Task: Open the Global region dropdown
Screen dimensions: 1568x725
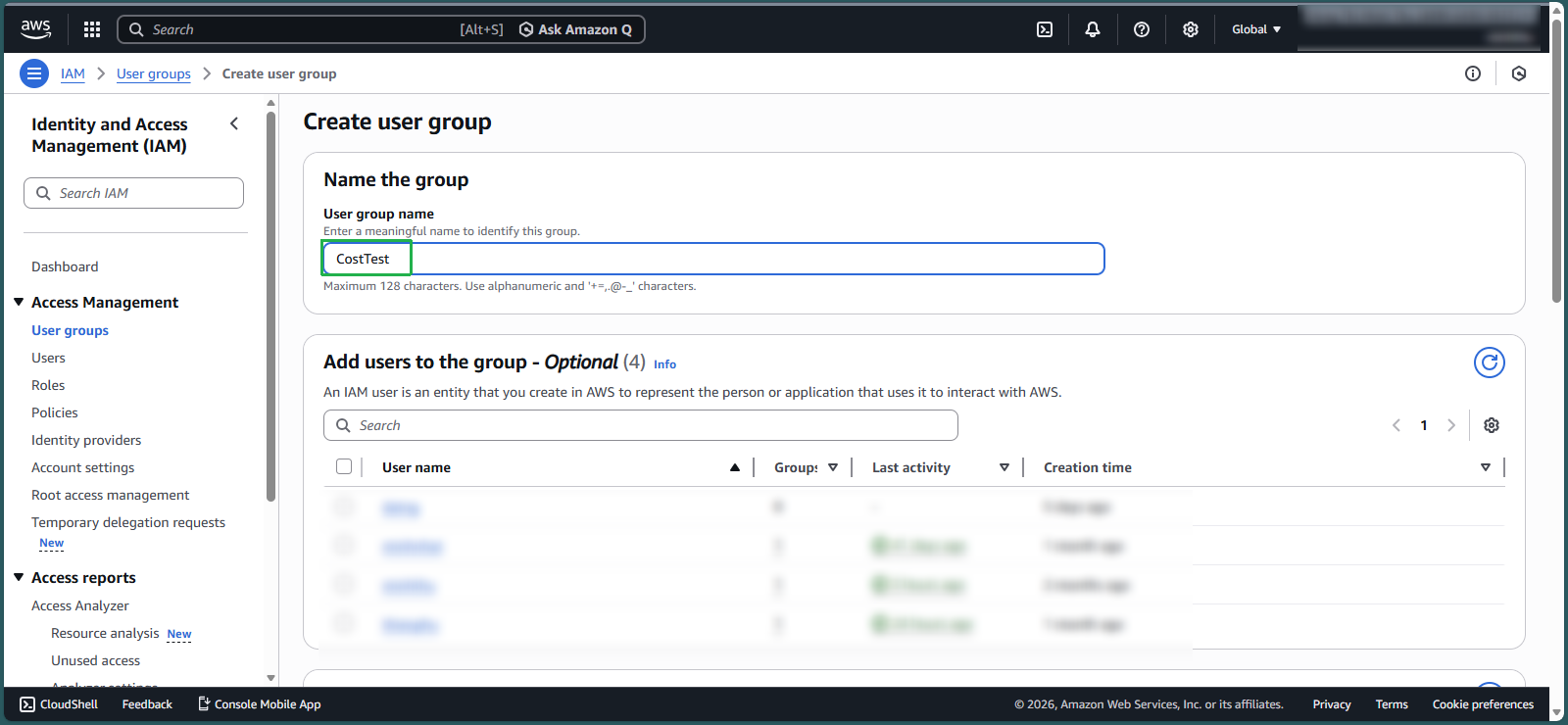Action: click(1256, 29)
